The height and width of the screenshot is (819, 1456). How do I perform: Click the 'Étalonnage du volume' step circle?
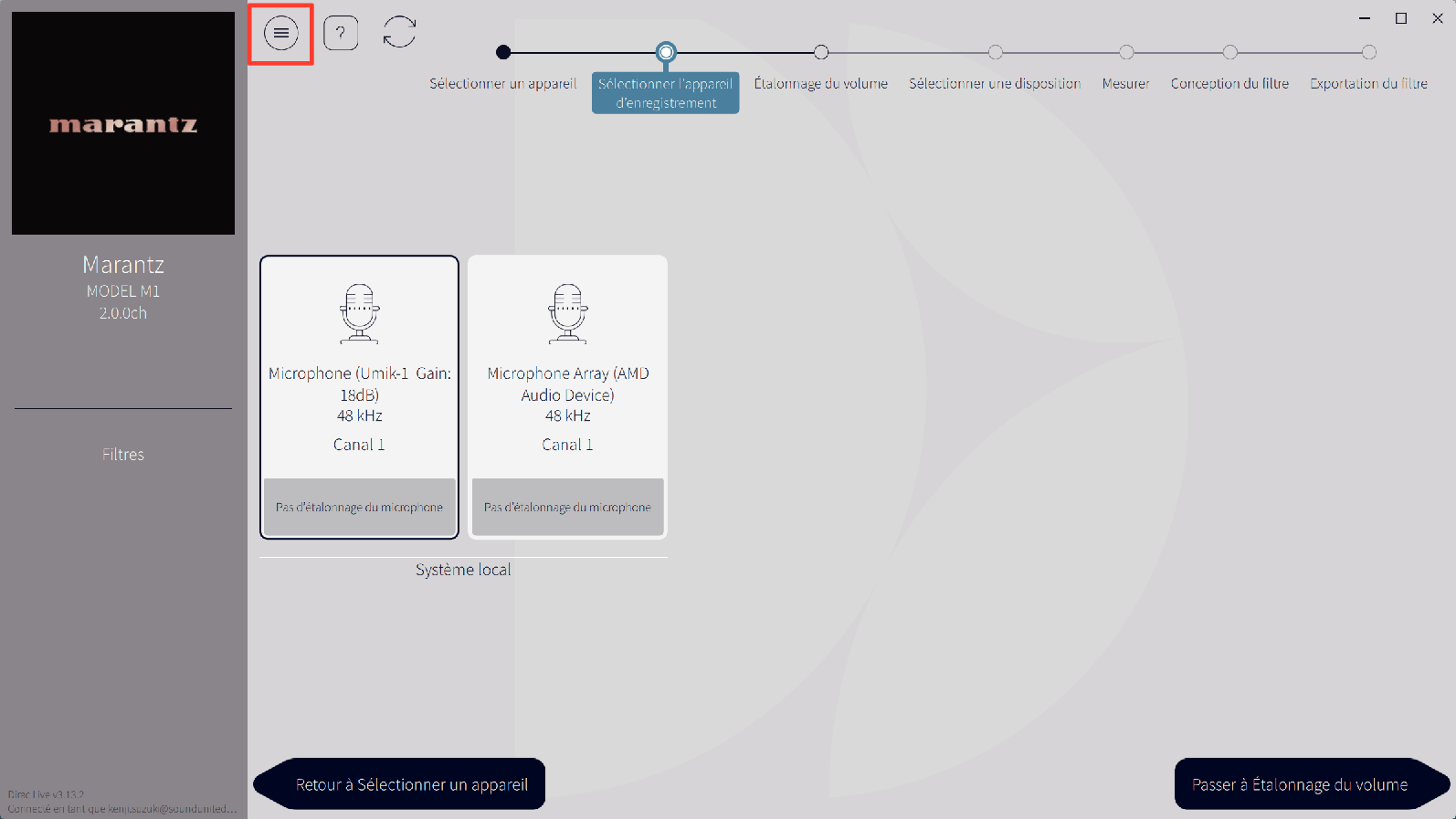(x=821, y=53)
